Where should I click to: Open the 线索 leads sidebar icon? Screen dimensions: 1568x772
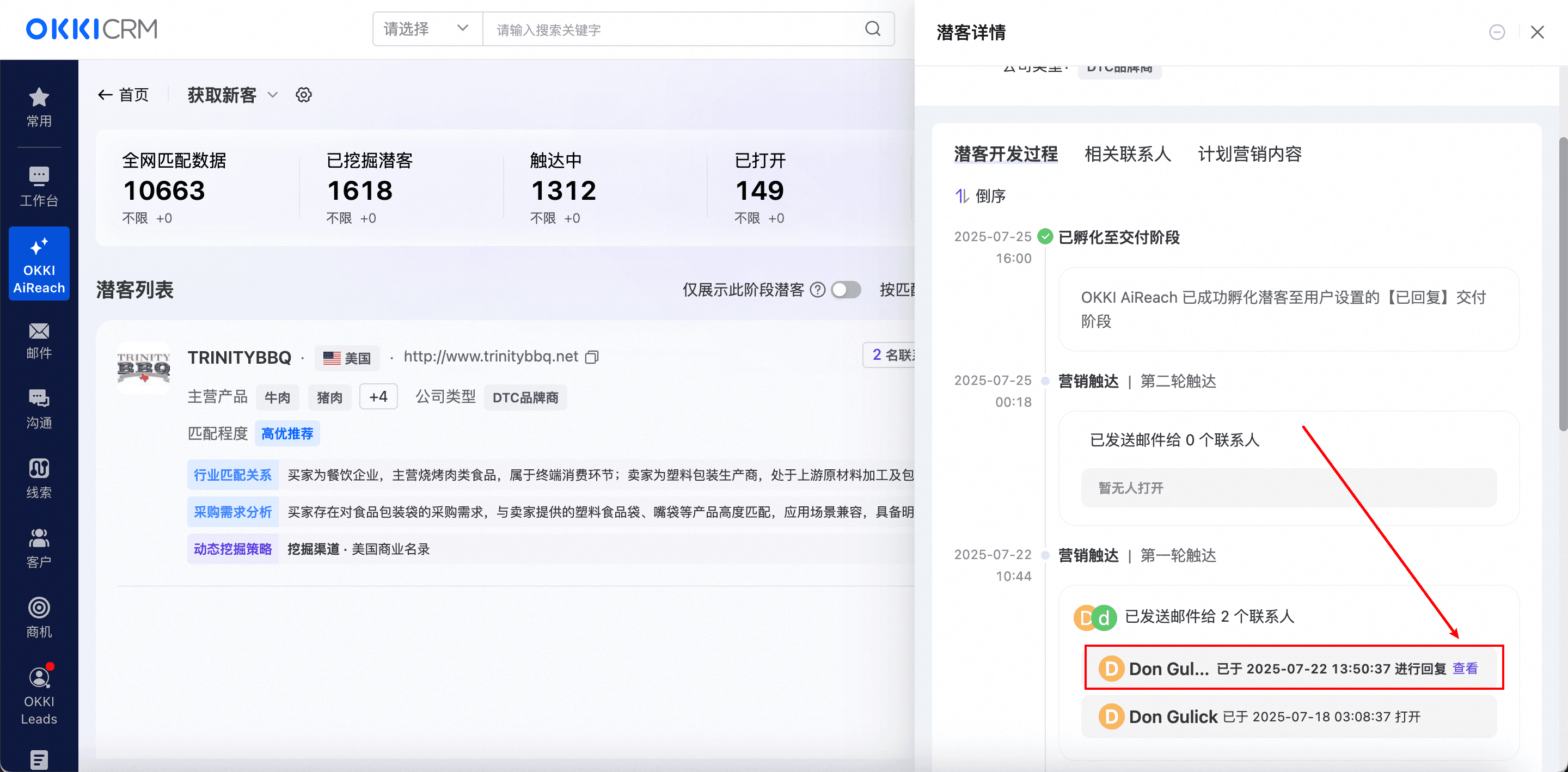click(39, 469)
